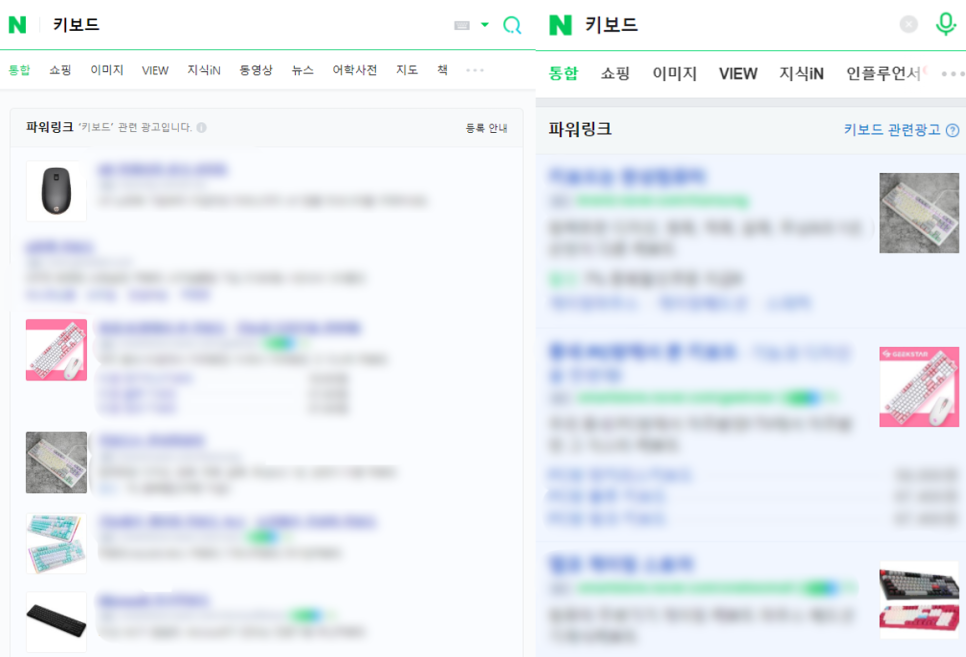This screenshot has width=966, height=657.
Task: Click the info icon beside 파워링크 ad notice
Action: [201, 128]
